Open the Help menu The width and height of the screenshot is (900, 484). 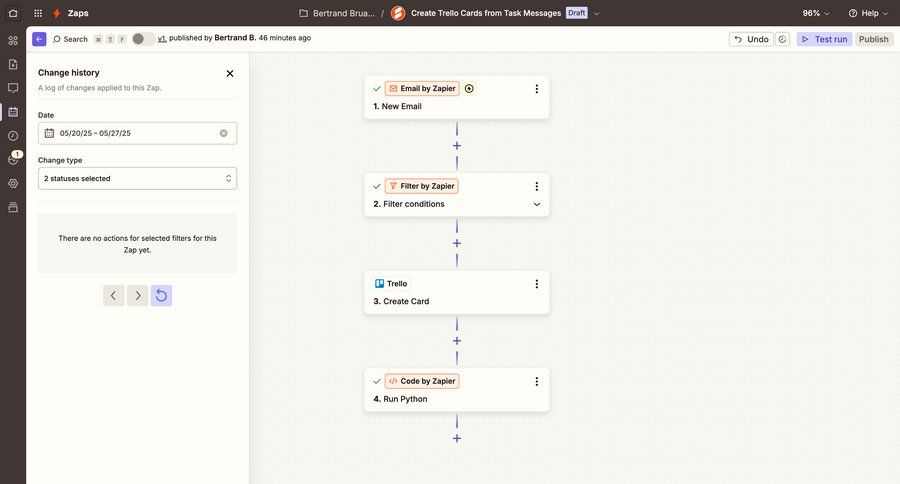coord(868,13)
